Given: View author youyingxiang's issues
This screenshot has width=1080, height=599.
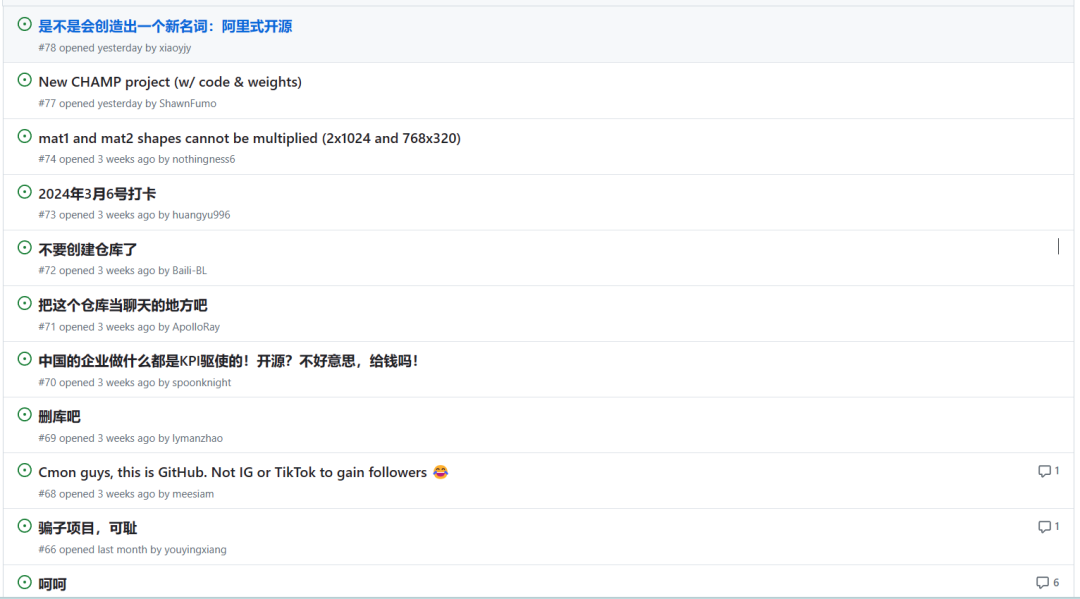Looking at the screenshot, I should point(195,550).
